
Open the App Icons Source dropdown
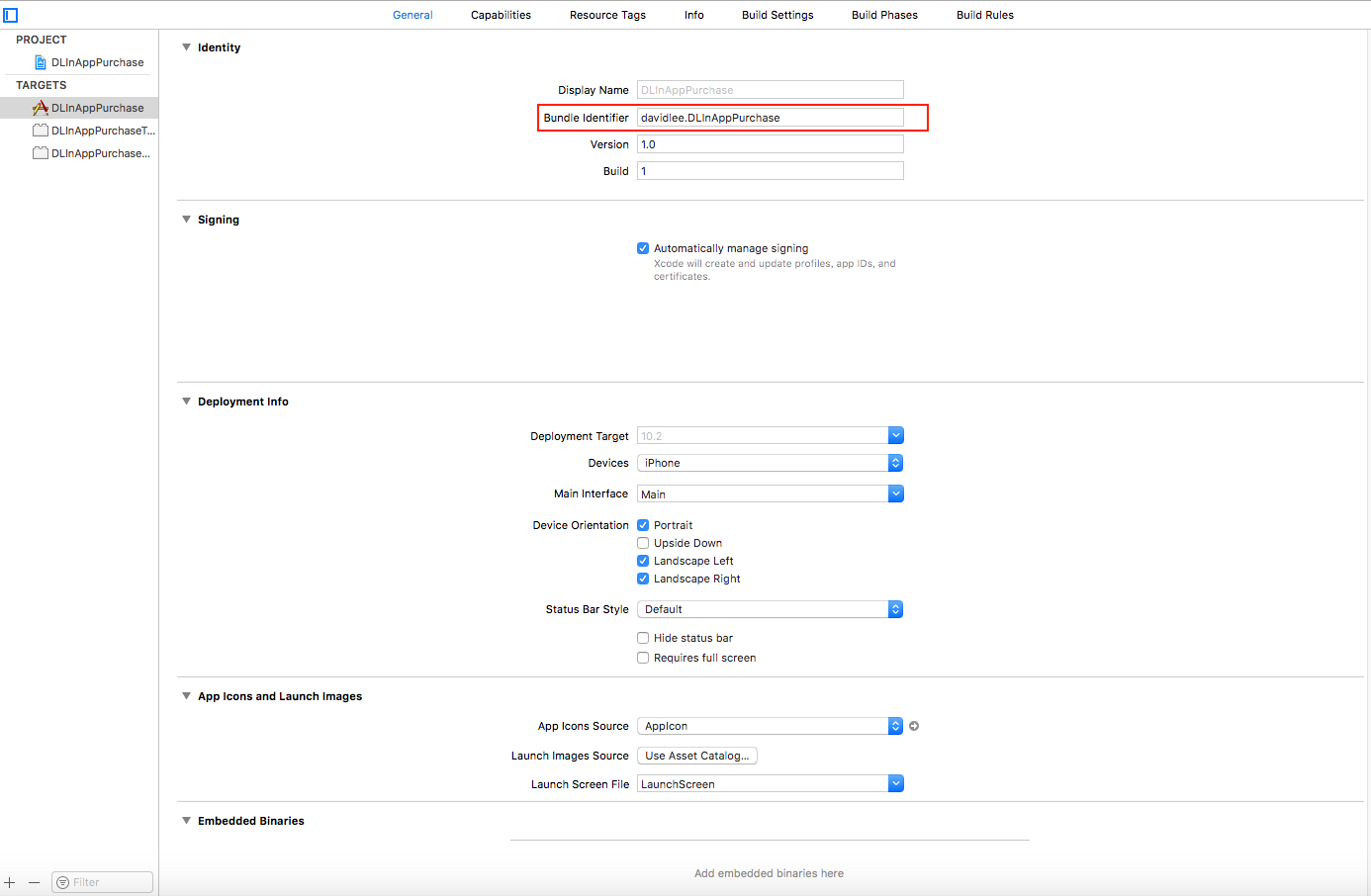[x=771, y=726]
